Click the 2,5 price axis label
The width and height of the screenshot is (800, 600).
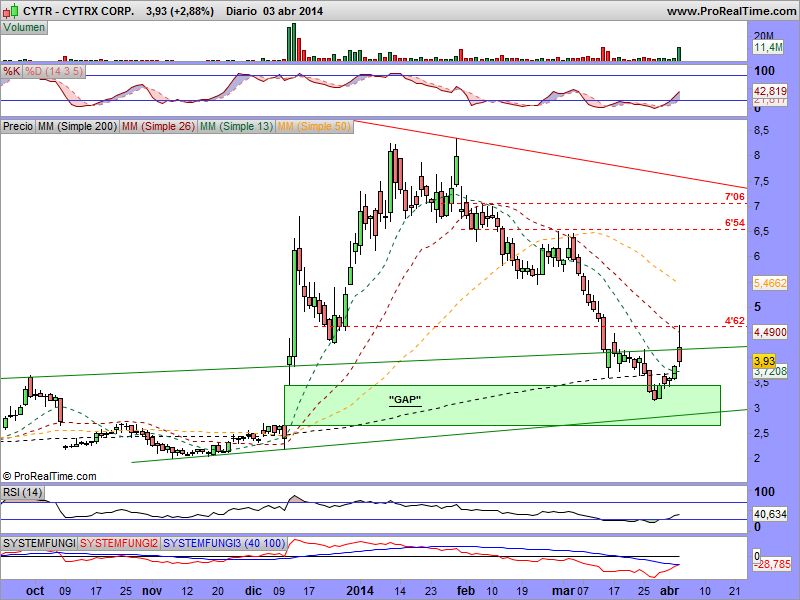tap(761, 433)
